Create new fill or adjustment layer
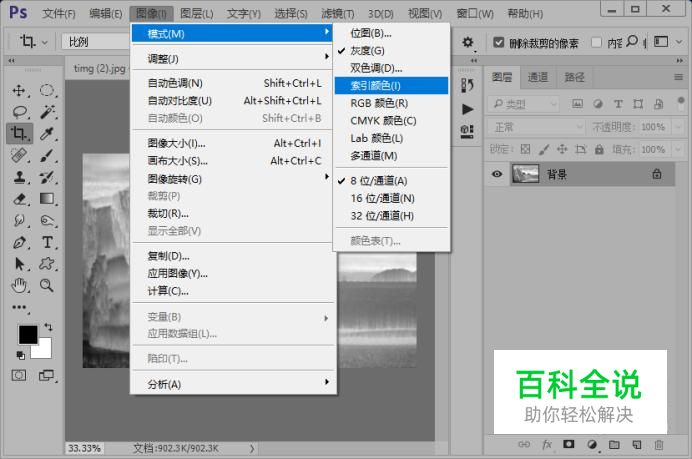The width and height of the screenshot is (692, 459). click(x=592, y=444)
